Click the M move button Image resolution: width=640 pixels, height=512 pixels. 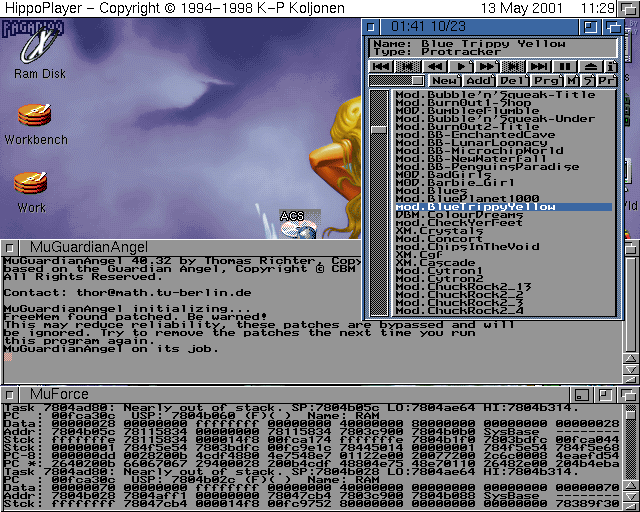click(572, 80)
